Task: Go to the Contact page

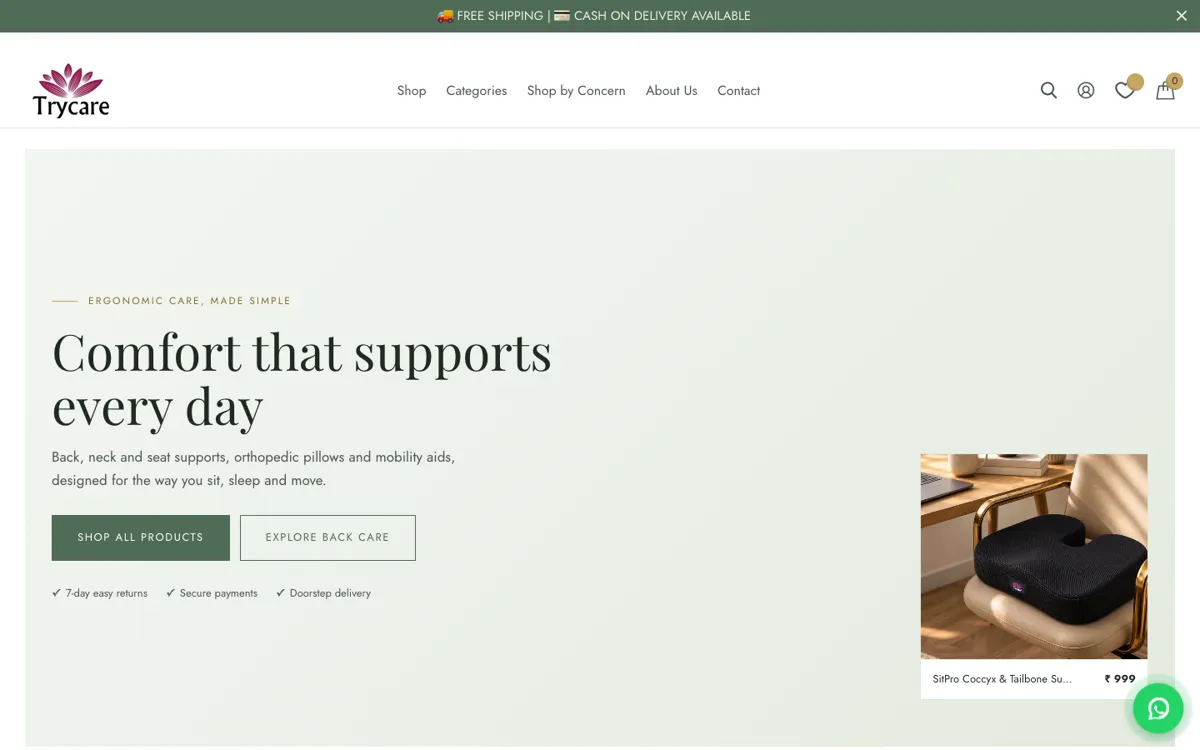Action: click(x=738, y=91)
